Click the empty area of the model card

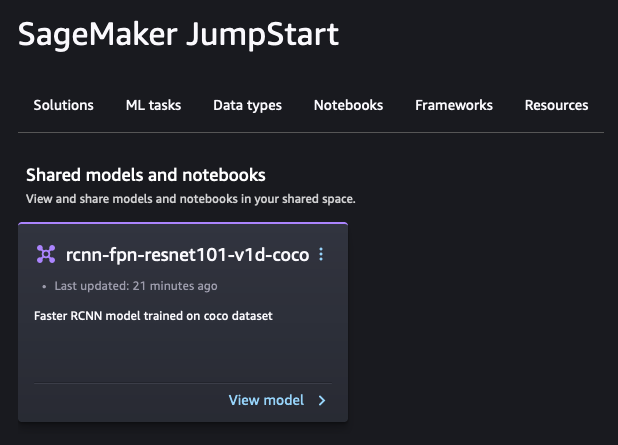tap(183, 353)
